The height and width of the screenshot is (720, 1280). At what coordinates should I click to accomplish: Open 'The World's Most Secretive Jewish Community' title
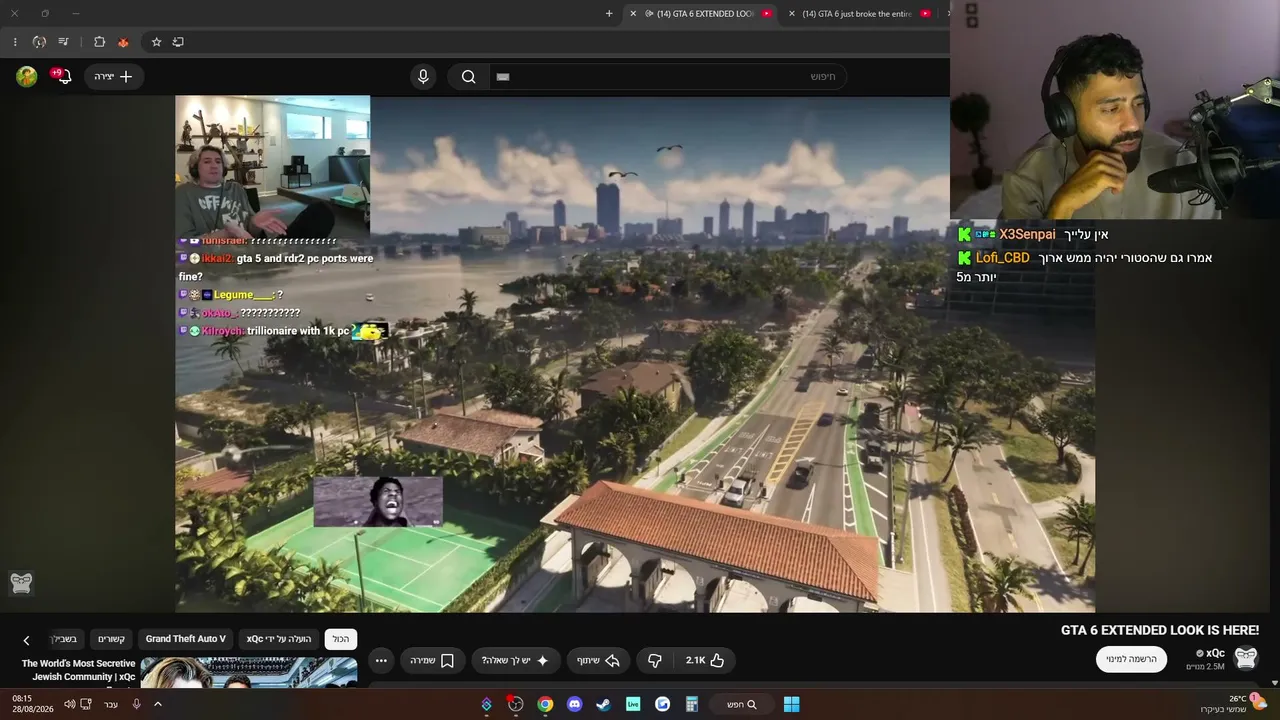(78, 670)
